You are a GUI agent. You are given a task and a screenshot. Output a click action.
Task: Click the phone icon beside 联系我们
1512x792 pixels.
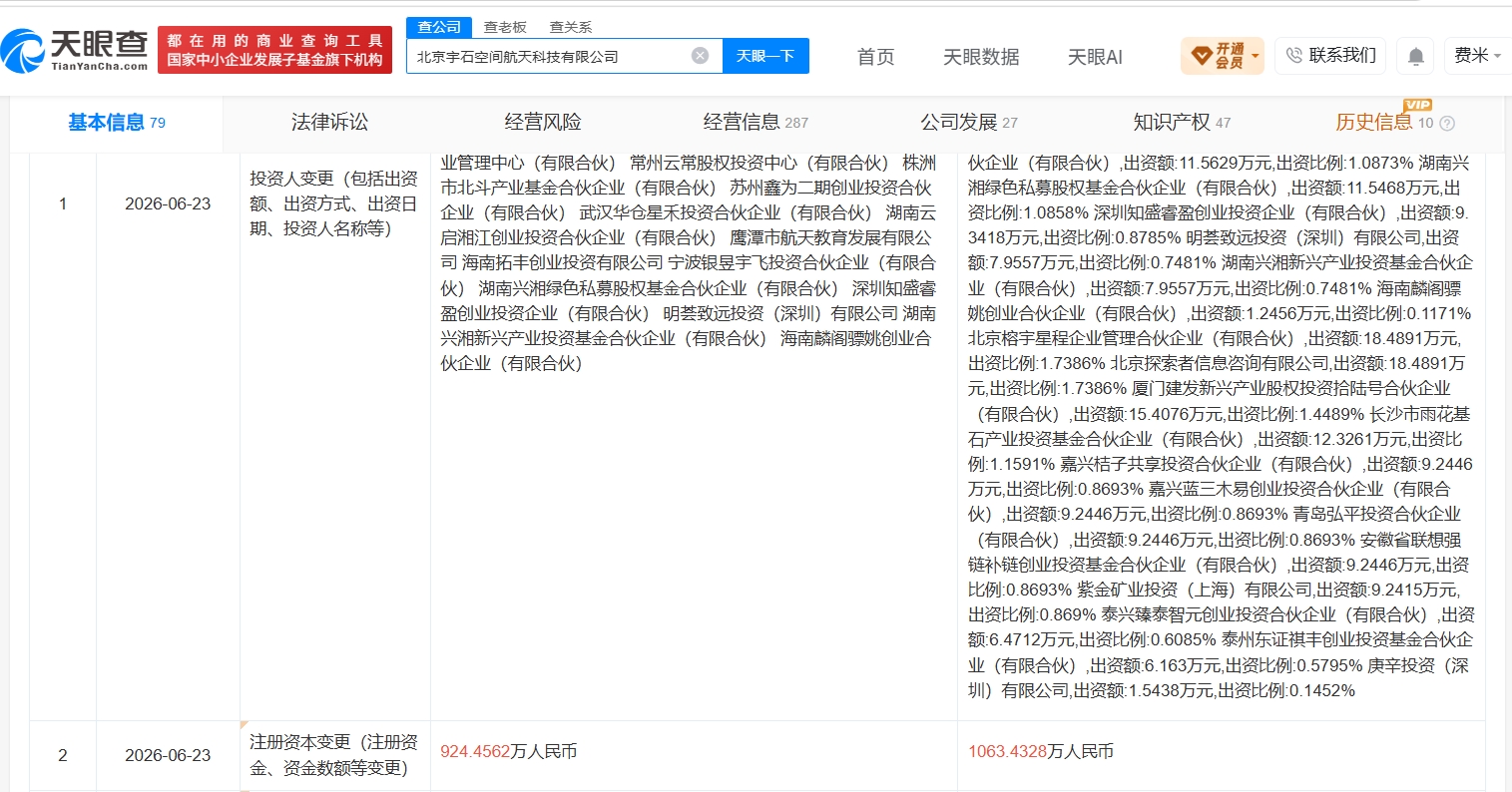coord(1294,56)
